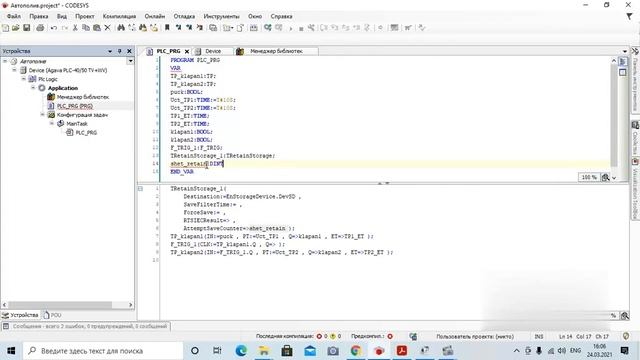640x360 pixels.
Task: Switch to the Менеджер библиотек tab
Action: (x=276, y=51)
